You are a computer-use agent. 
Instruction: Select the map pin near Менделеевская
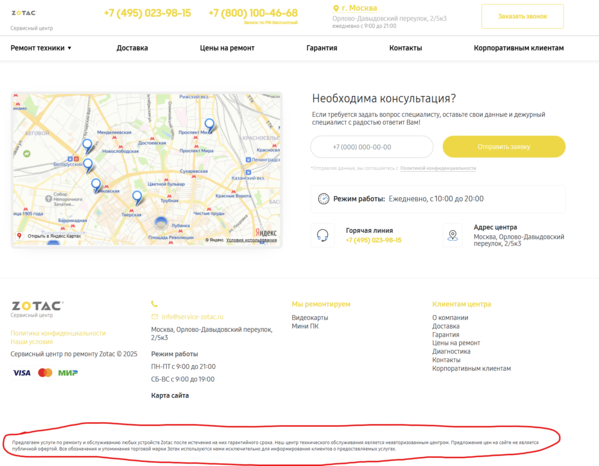pos(87,146)
